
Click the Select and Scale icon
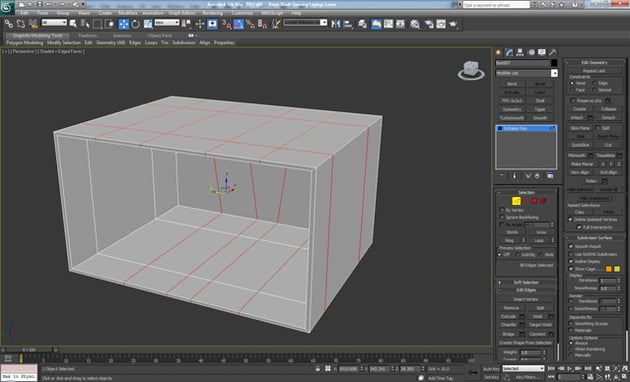click(148, 24)
